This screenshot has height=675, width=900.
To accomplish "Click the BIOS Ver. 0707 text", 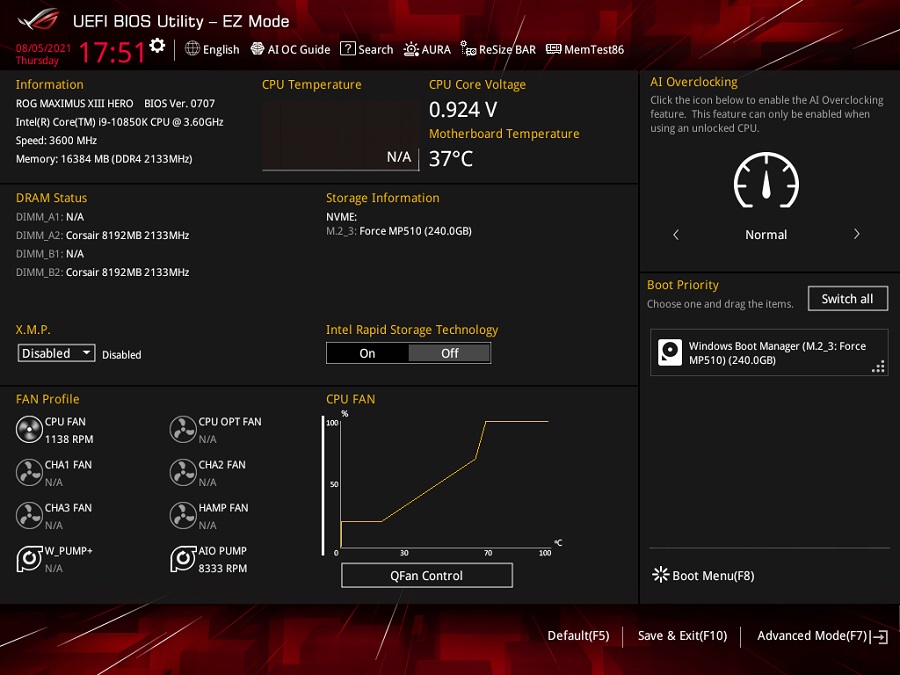I will click(179, 103).
